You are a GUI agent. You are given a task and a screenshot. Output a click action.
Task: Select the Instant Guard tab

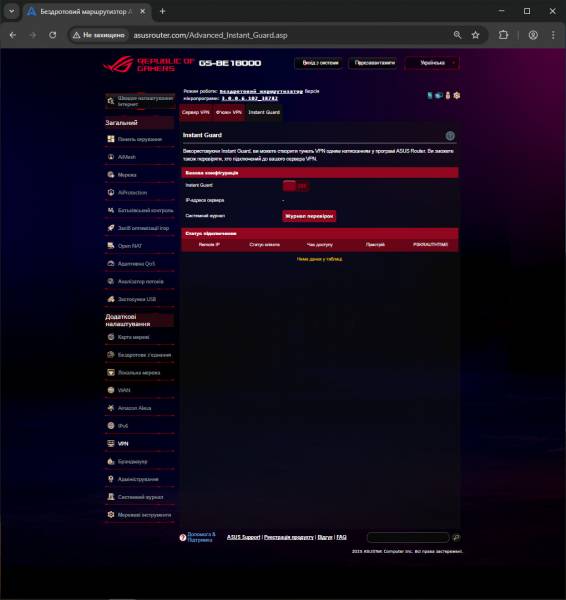tap(264, 112)
